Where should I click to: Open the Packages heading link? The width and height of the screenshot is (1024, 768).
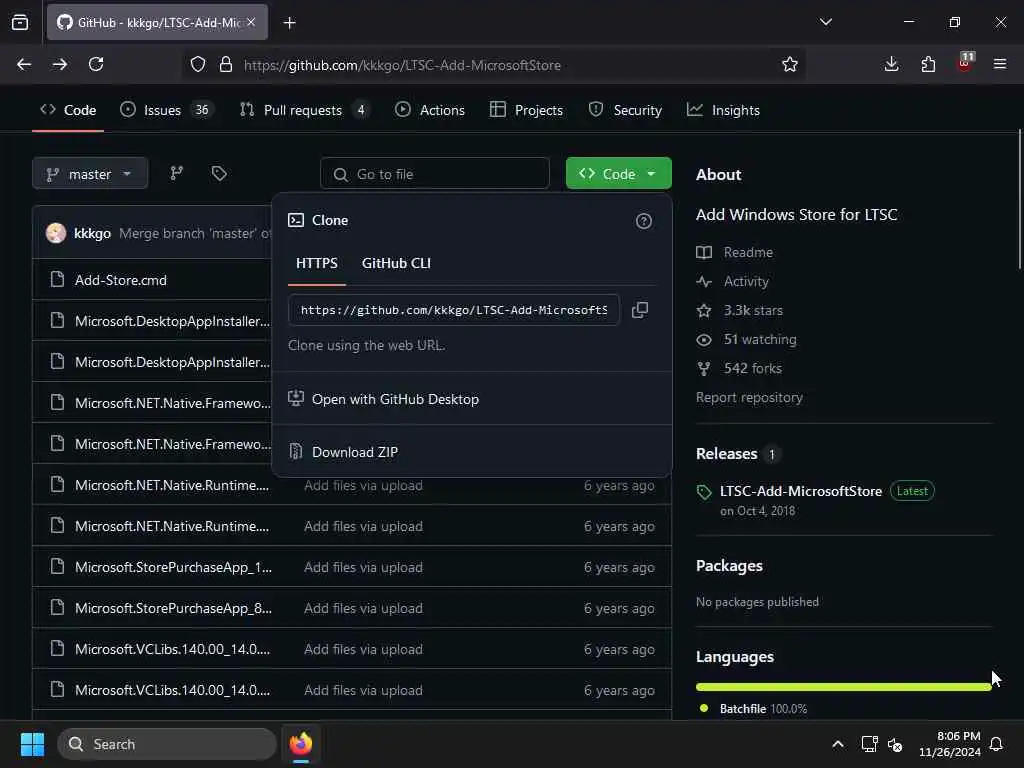tap(729, 566)
